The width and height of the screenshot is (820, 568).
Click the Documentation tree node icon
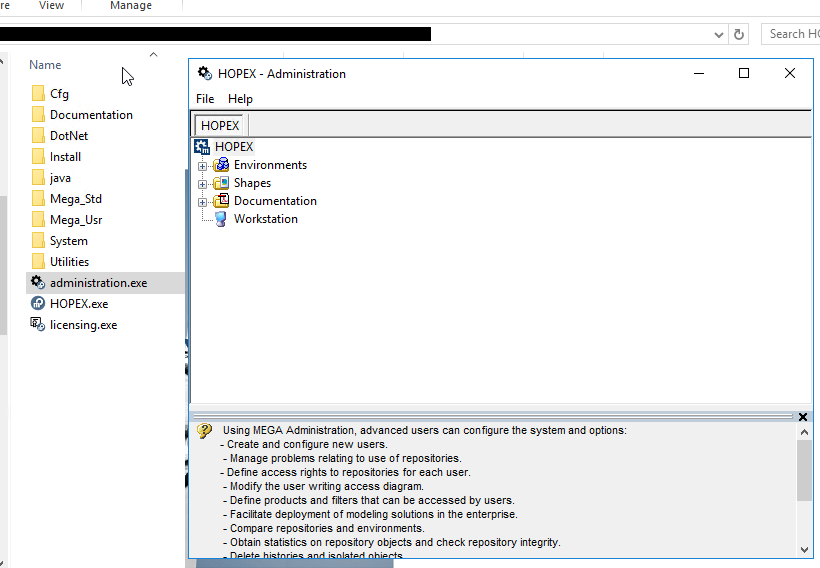point(221,201)
